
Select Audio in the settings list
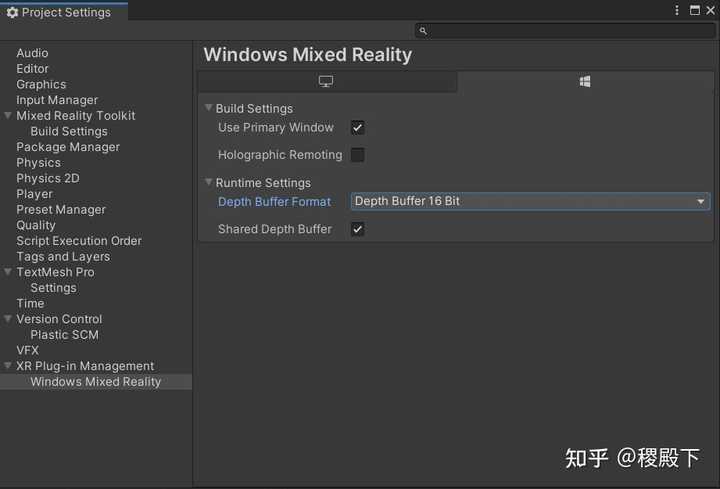pos(32,53)
